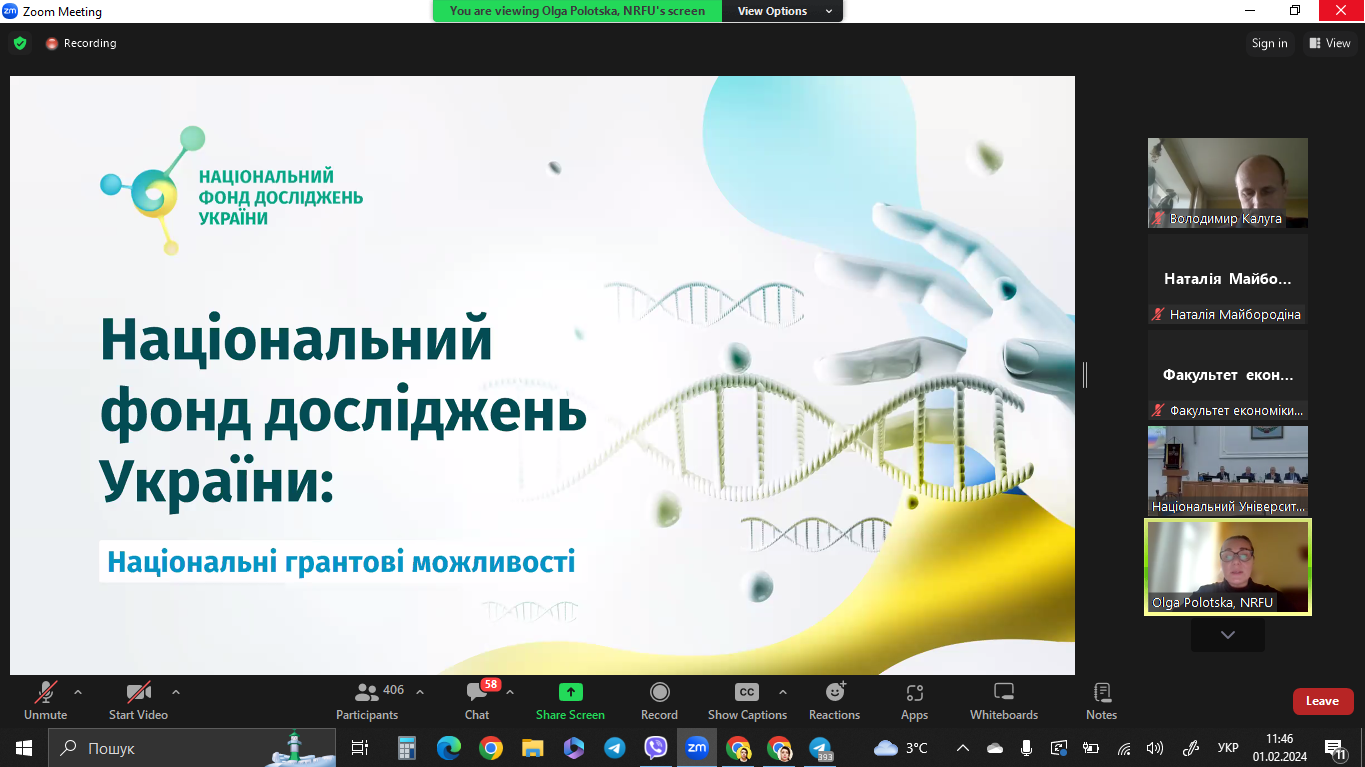Open the notifications center icon
The height and width of the screenshot is (767, 1365).
coord(1335,749)
